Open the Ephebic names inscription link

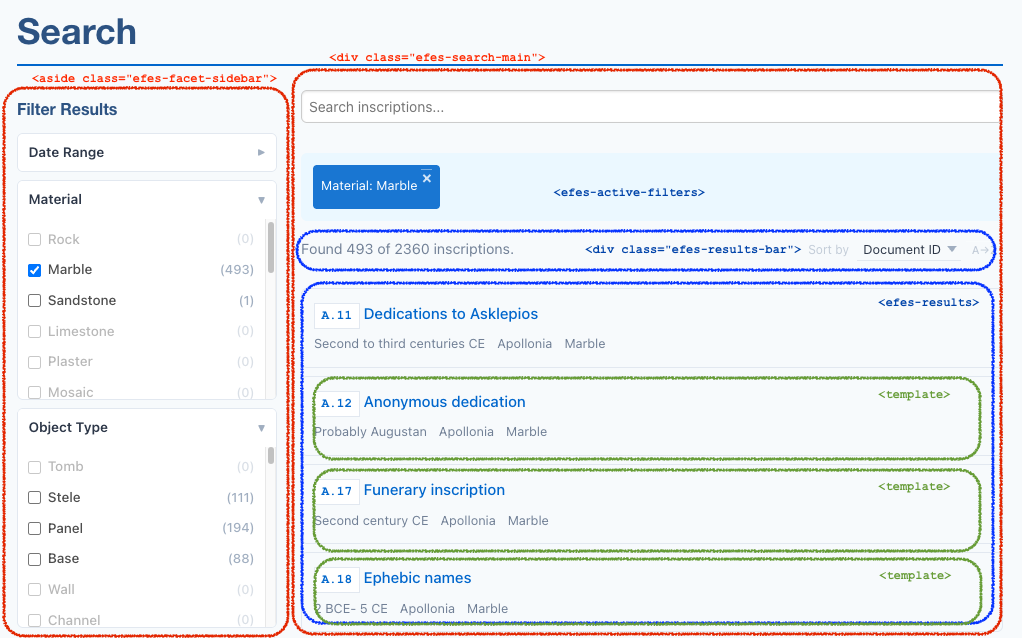(417, 578)
